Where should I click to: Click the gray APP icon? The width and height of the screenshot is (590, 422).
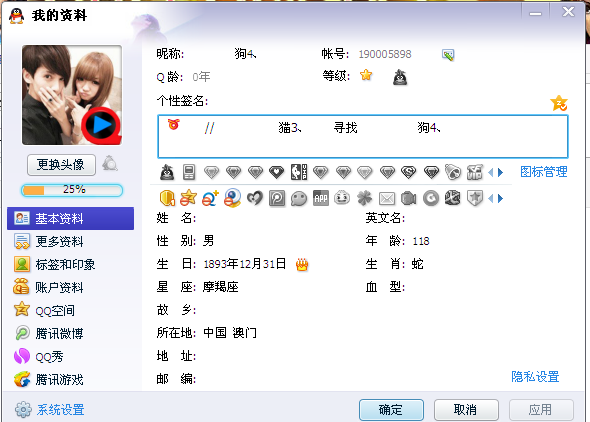(x=321, y=198)
